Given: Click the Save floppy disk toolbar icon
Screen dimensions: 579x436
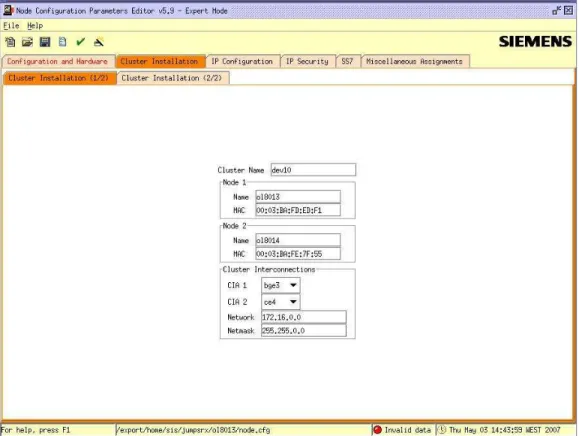Looking at the screenshot, I should point(45,42).
